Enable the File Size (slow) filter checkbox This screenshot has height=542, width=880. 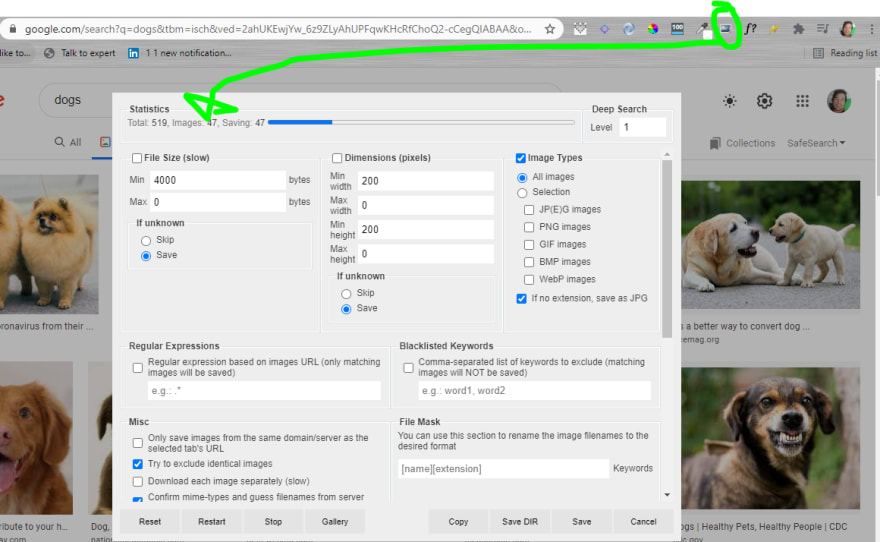coord(137,158)
